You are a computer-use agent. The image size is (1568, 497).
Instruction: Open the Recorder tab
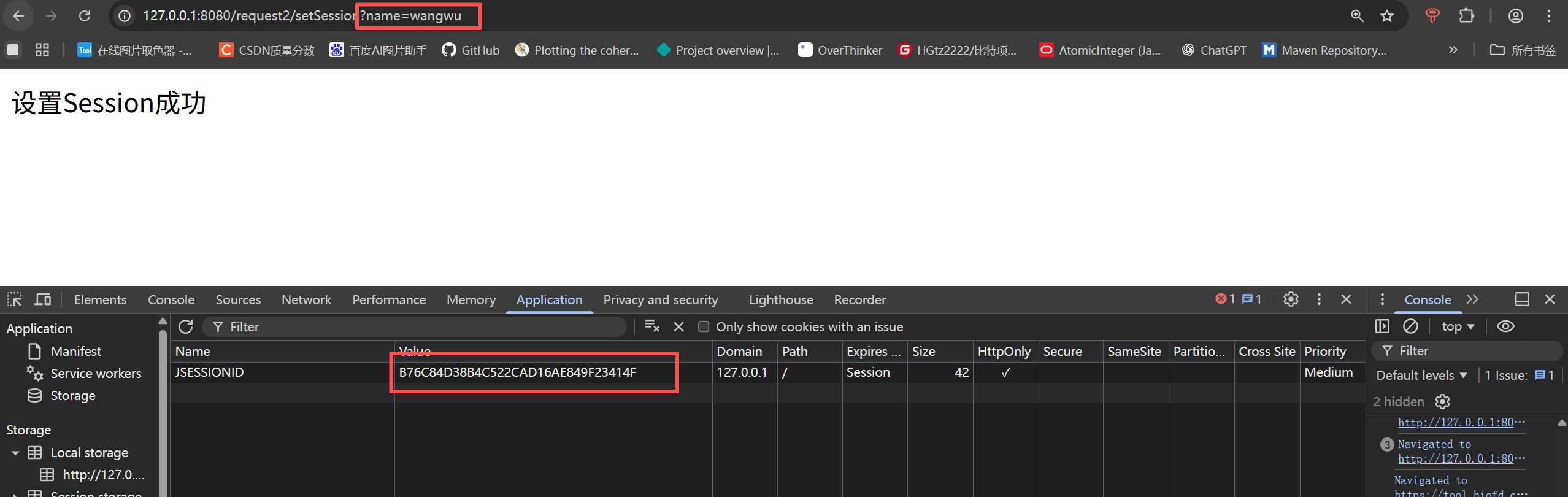click(860, 300)
